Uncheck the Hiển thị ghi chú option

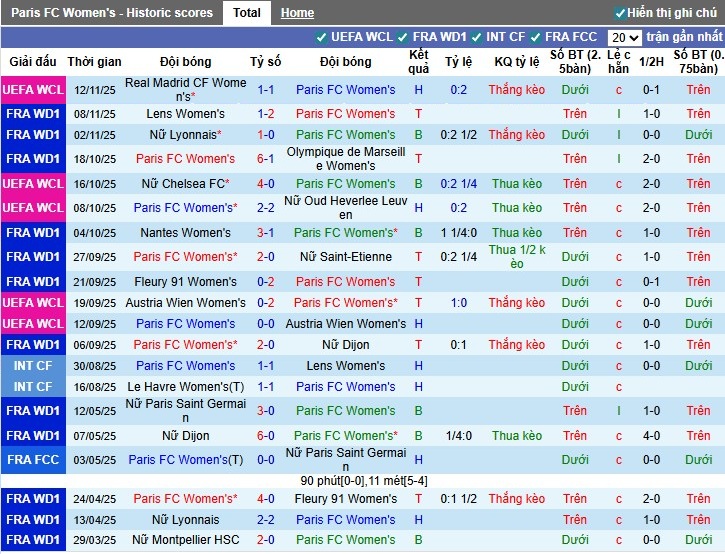(x=620, y=13)
